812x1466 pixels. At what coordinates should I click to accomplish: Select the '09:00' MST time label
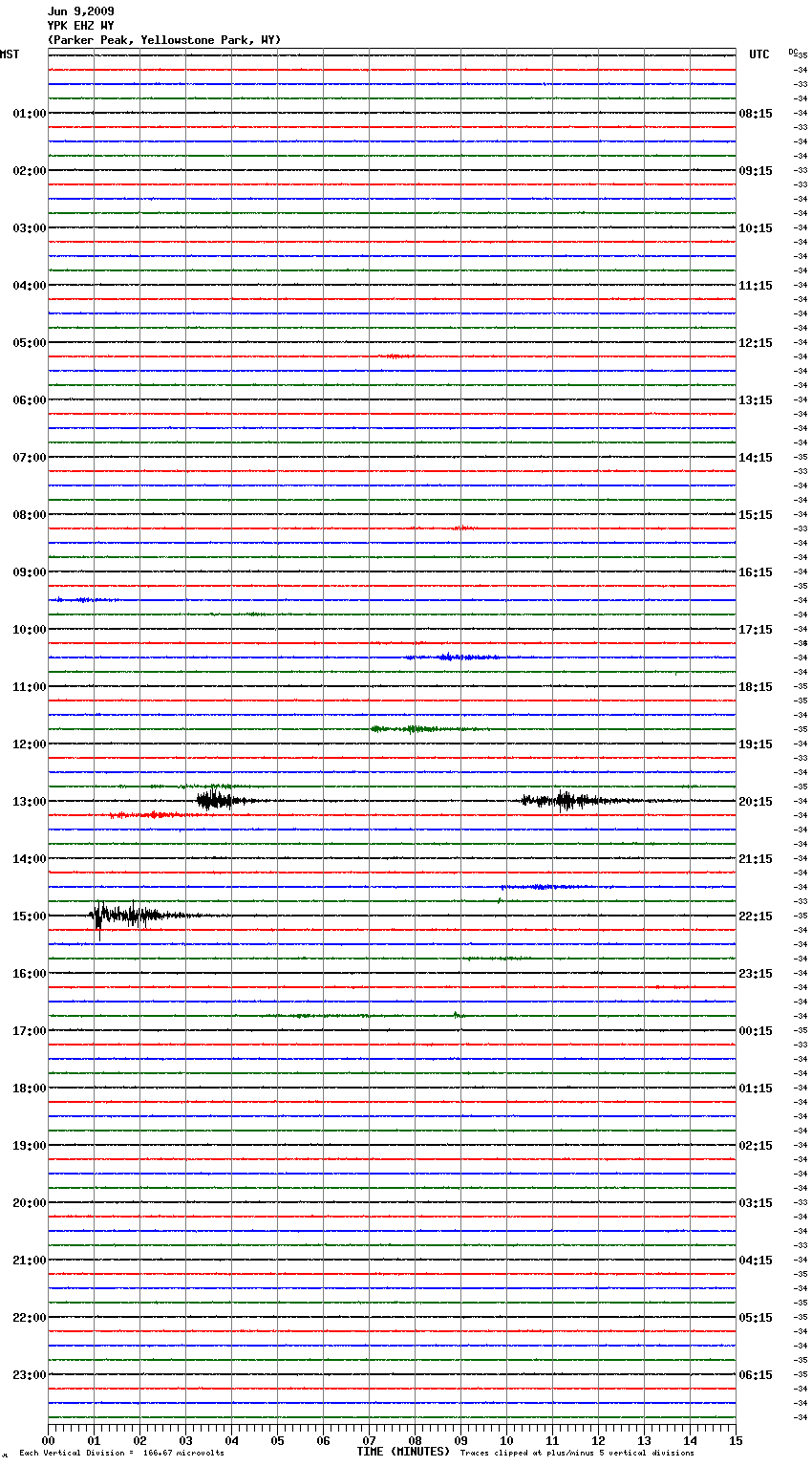coord(30,572)
